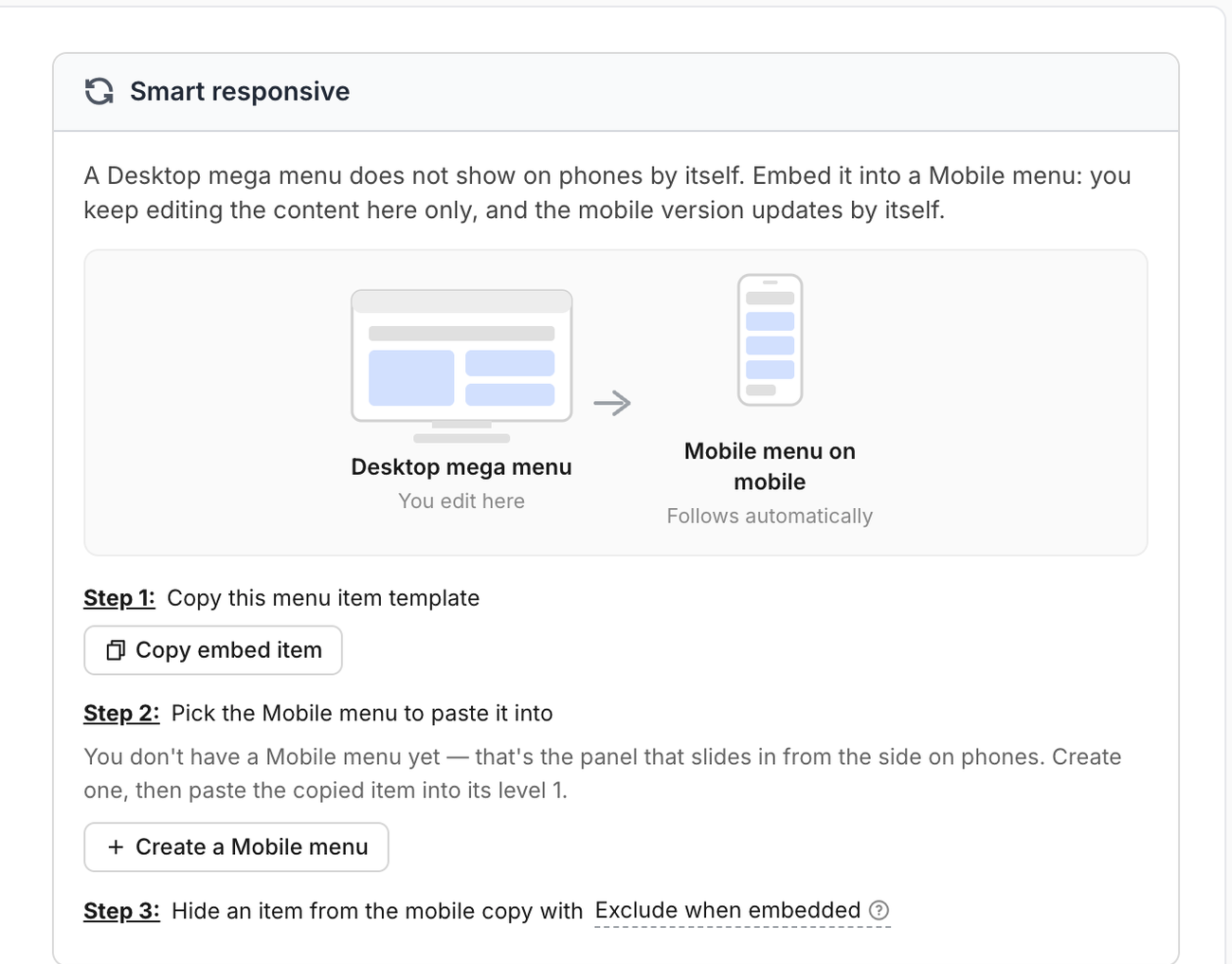Click the Copy this menu item template text
This screenshot has height=964, width=1232.
point(323,598)
